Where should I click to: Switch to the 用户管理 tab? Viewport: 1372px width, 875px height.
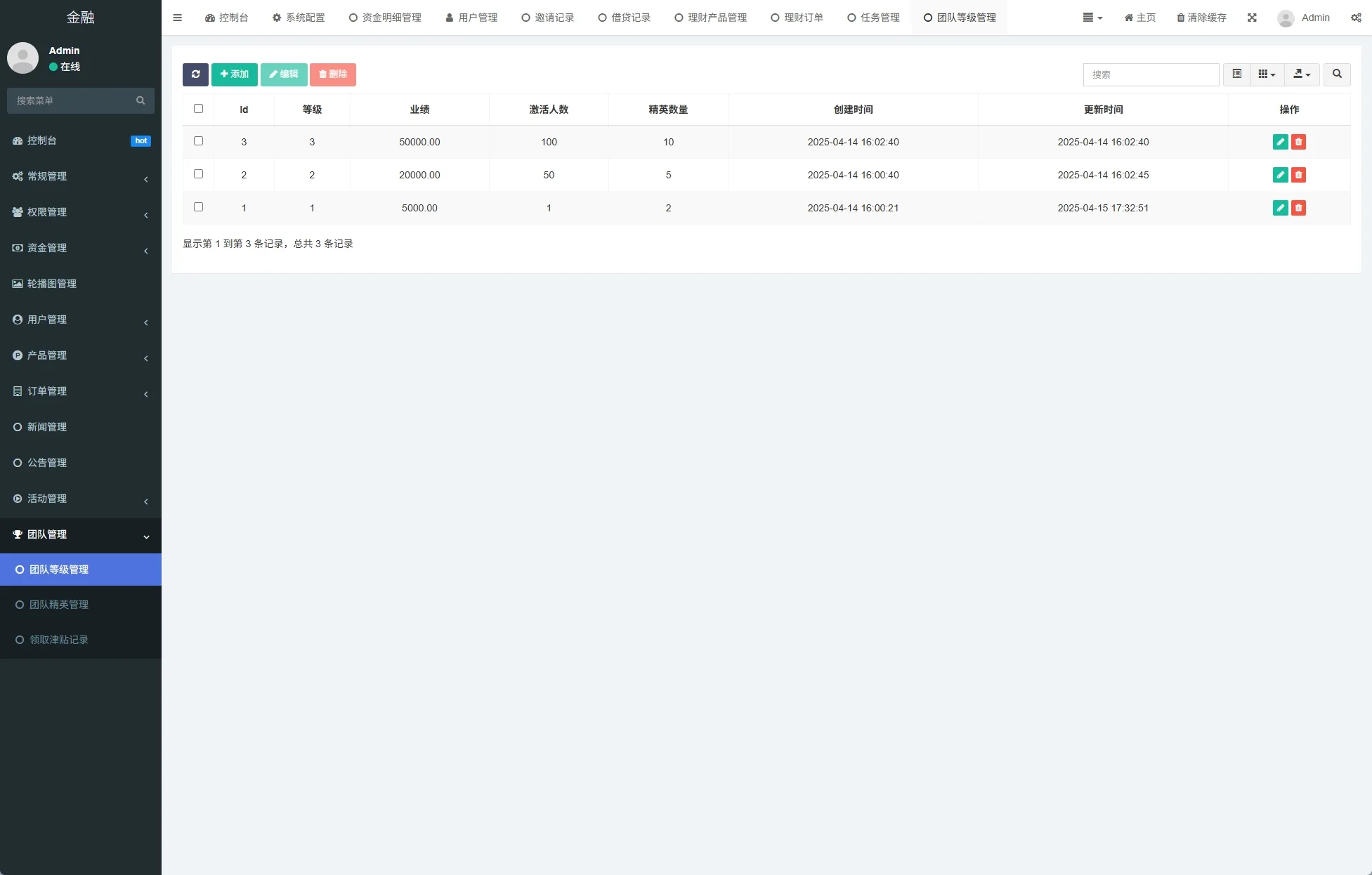[471, 18]
